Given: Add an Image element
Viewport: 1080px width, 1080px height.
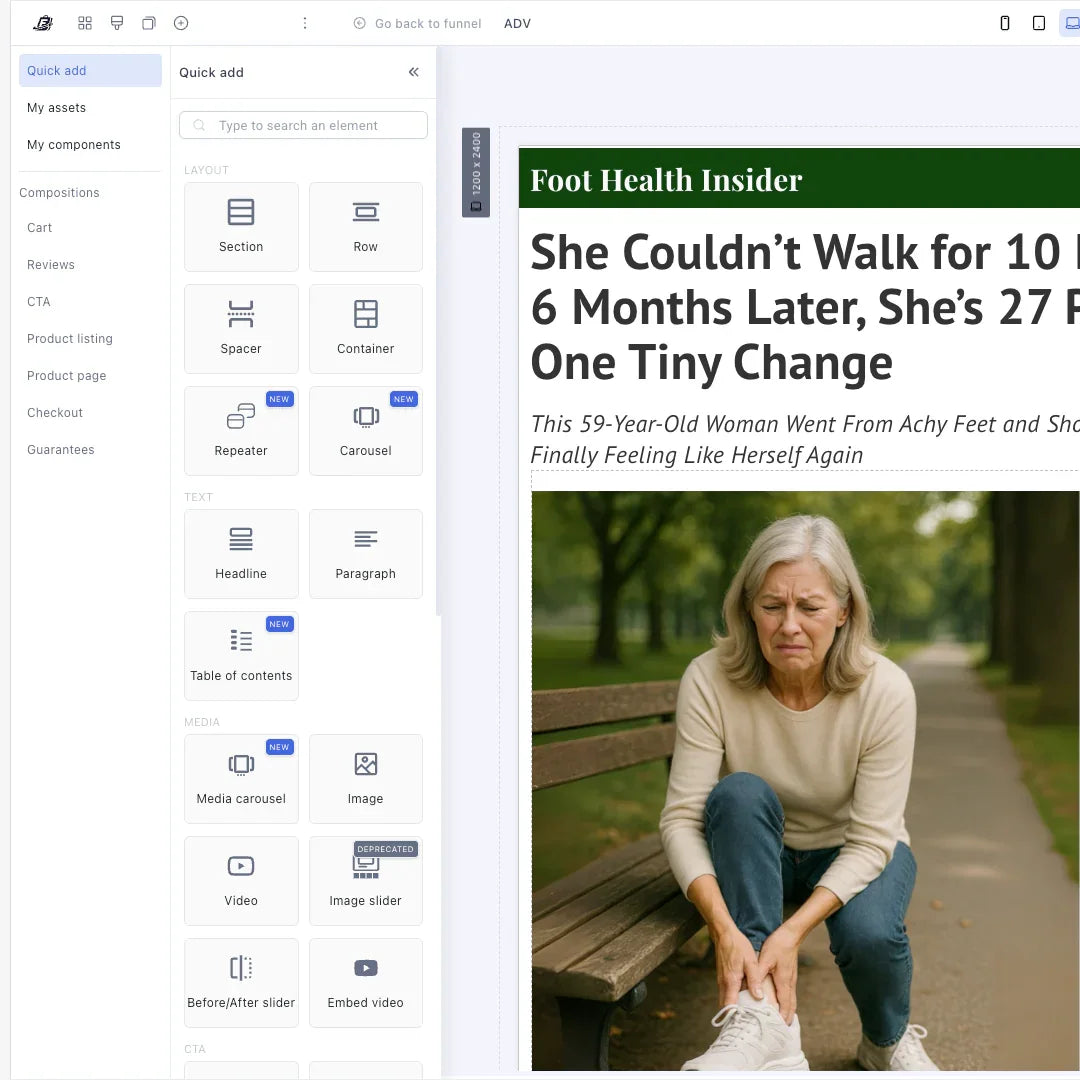Looking at the screenshot, I should tap(366, 779).
